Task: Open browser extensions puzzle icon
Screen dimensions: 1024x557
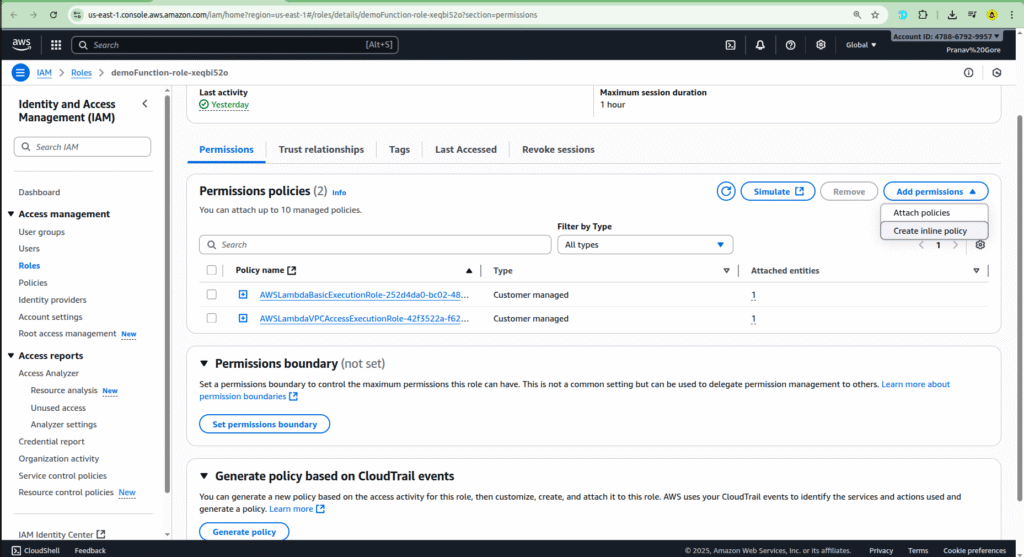Action: (x=923, y=14)
